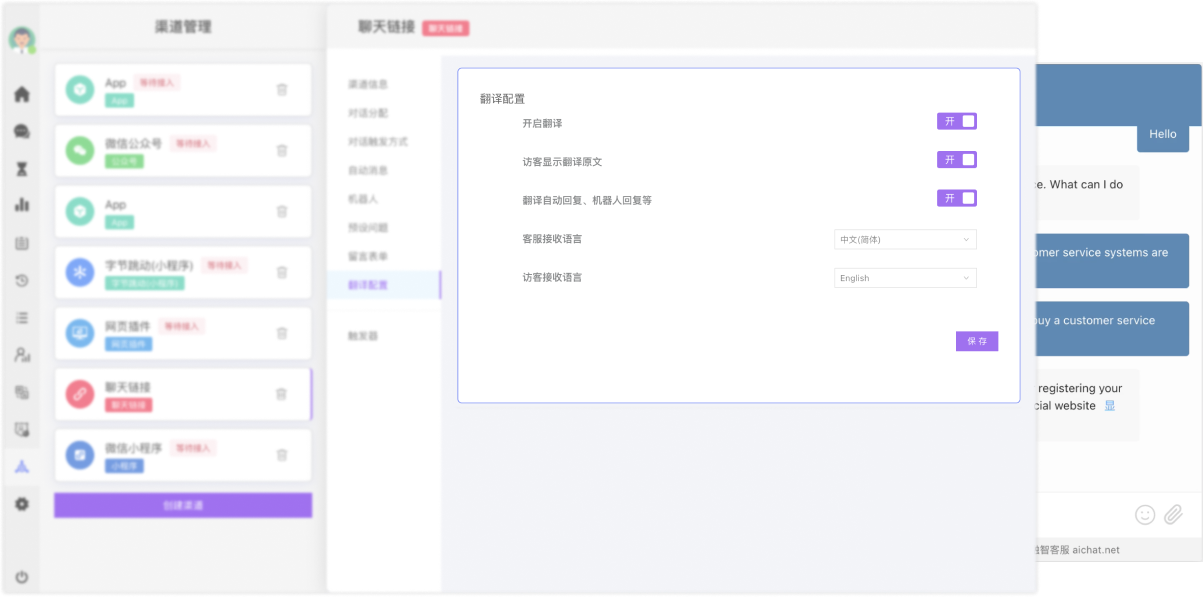The image size is (1204, 597).
Task: Open the 触发器 menu item
Action: tap(363, 336)
